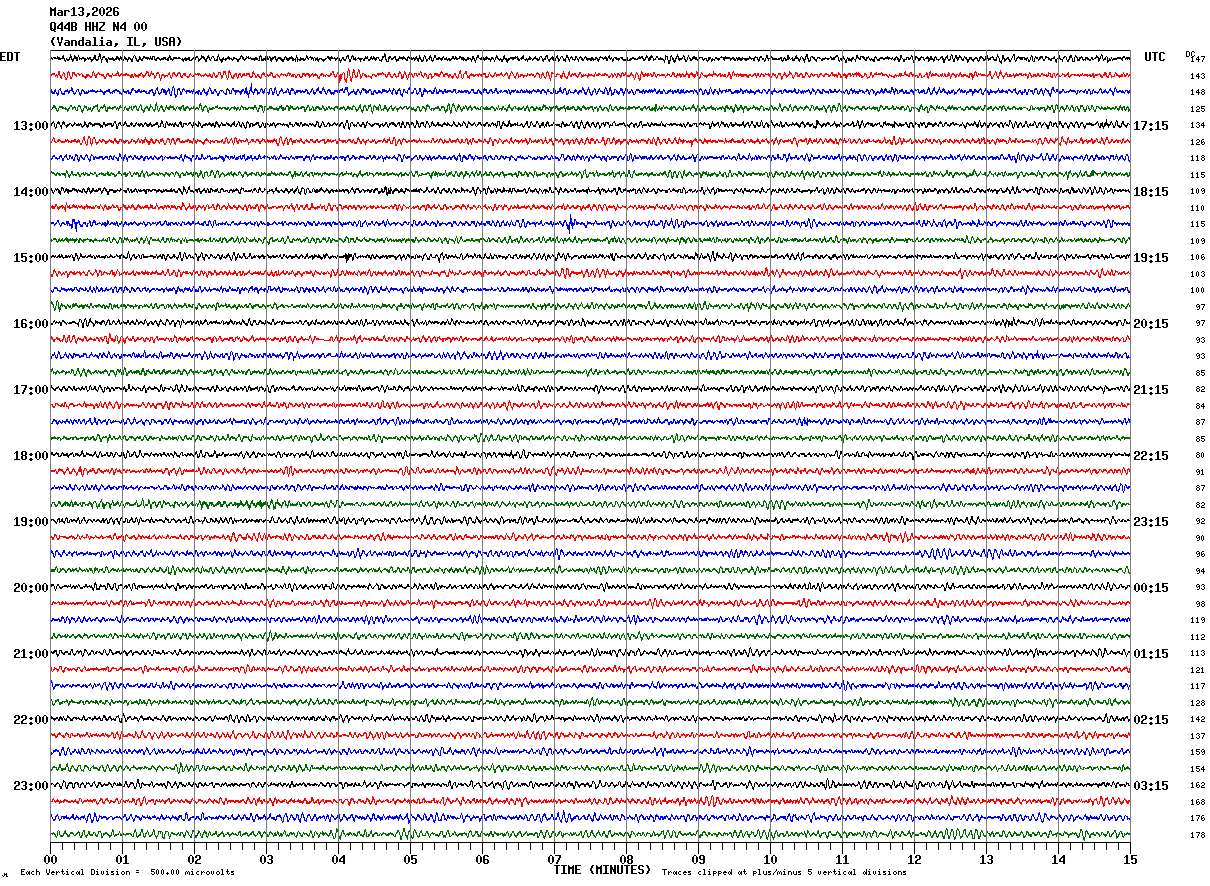Click the 19:15 UTC row label

(x=1151, y=258)
